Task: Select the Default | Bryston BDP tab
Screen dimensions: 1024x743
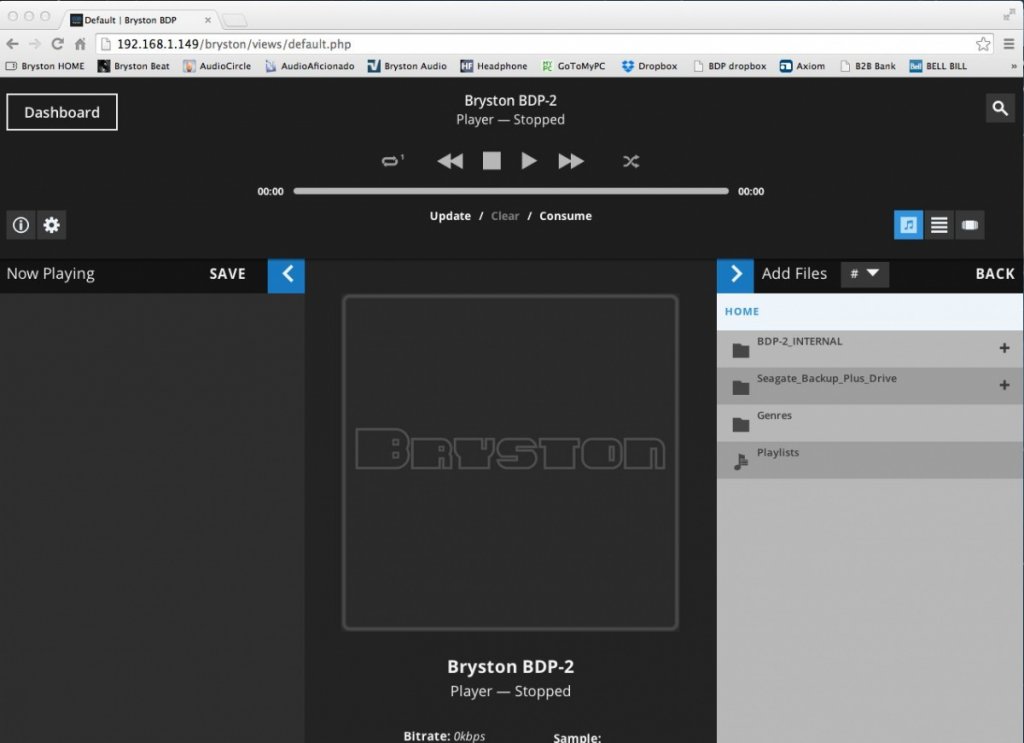Action: tap(140, 20)
